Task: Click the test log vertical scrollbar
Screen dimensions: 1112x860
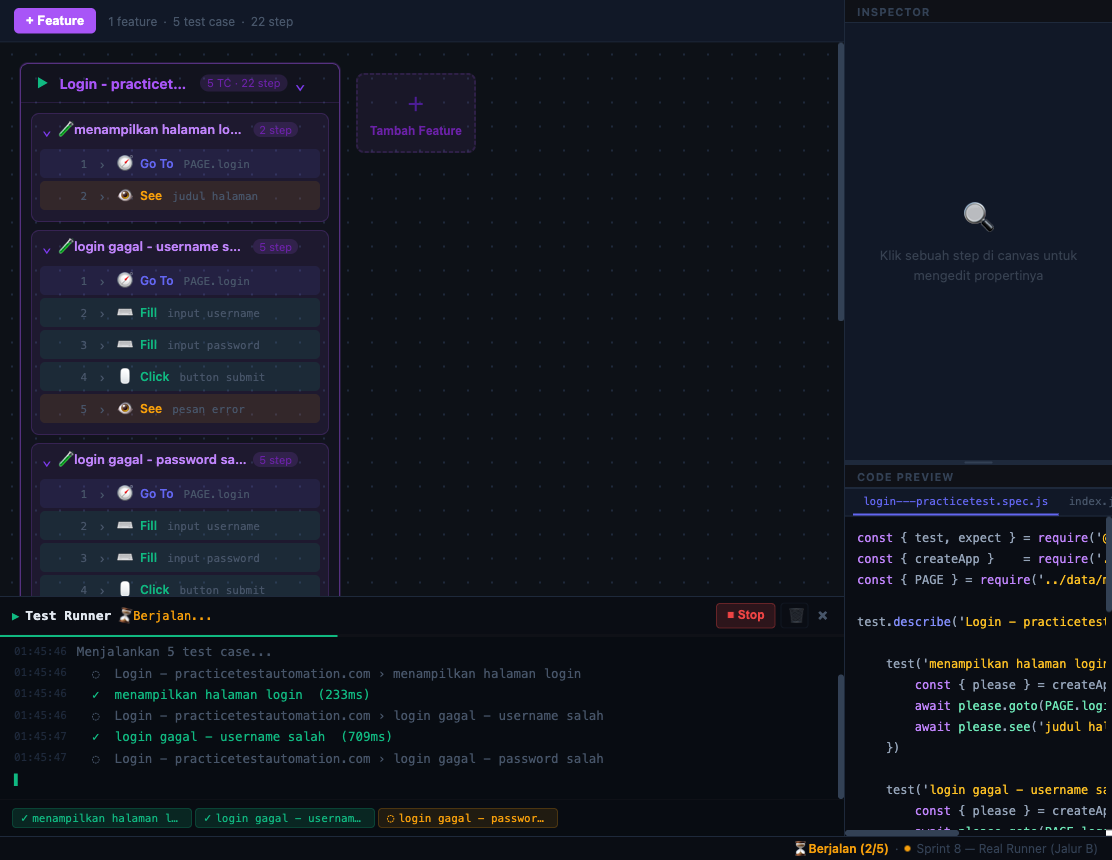Action: tap(841, 737)
